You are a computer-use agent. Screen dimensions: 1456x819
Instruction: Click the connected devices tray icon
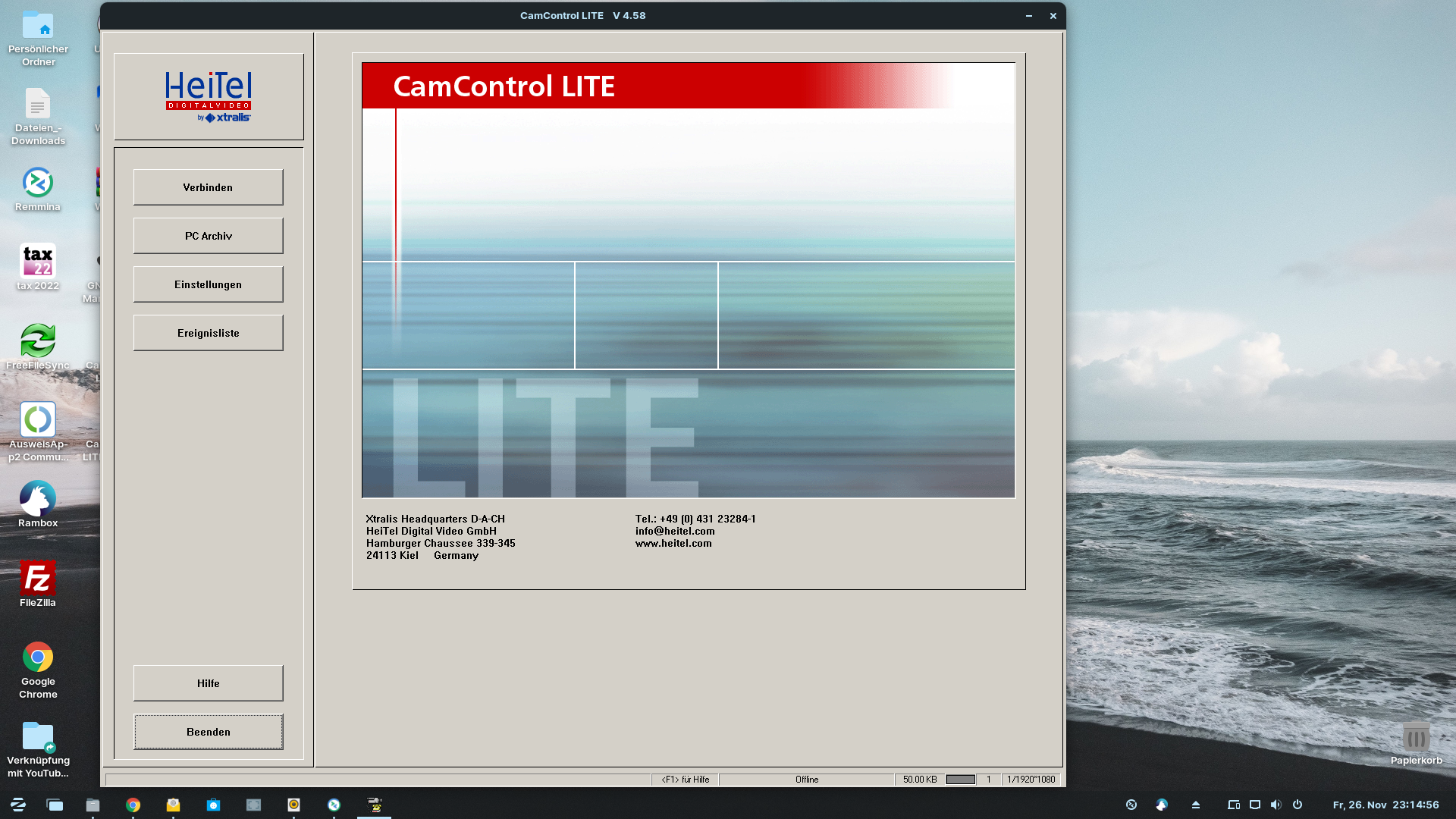1234,805
